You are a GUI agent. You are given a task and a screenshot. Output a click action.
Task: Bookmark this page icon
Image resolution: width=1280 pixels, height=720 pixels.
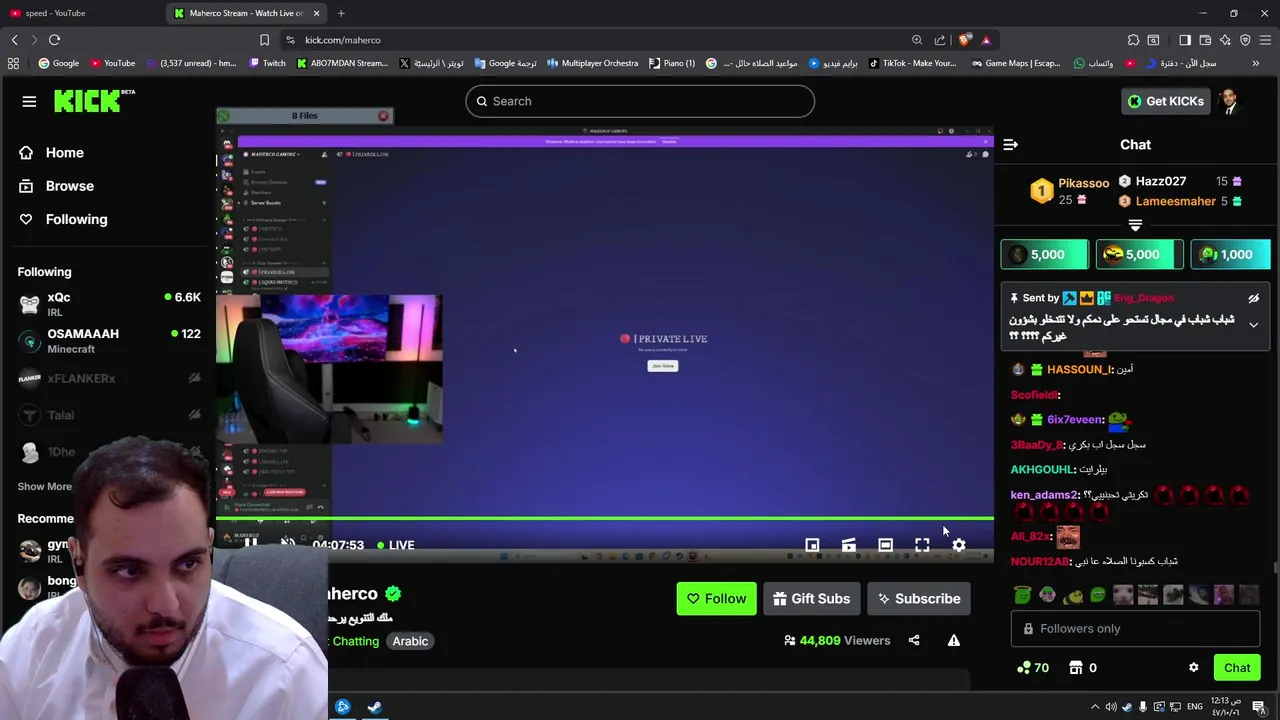pos(264,40)
